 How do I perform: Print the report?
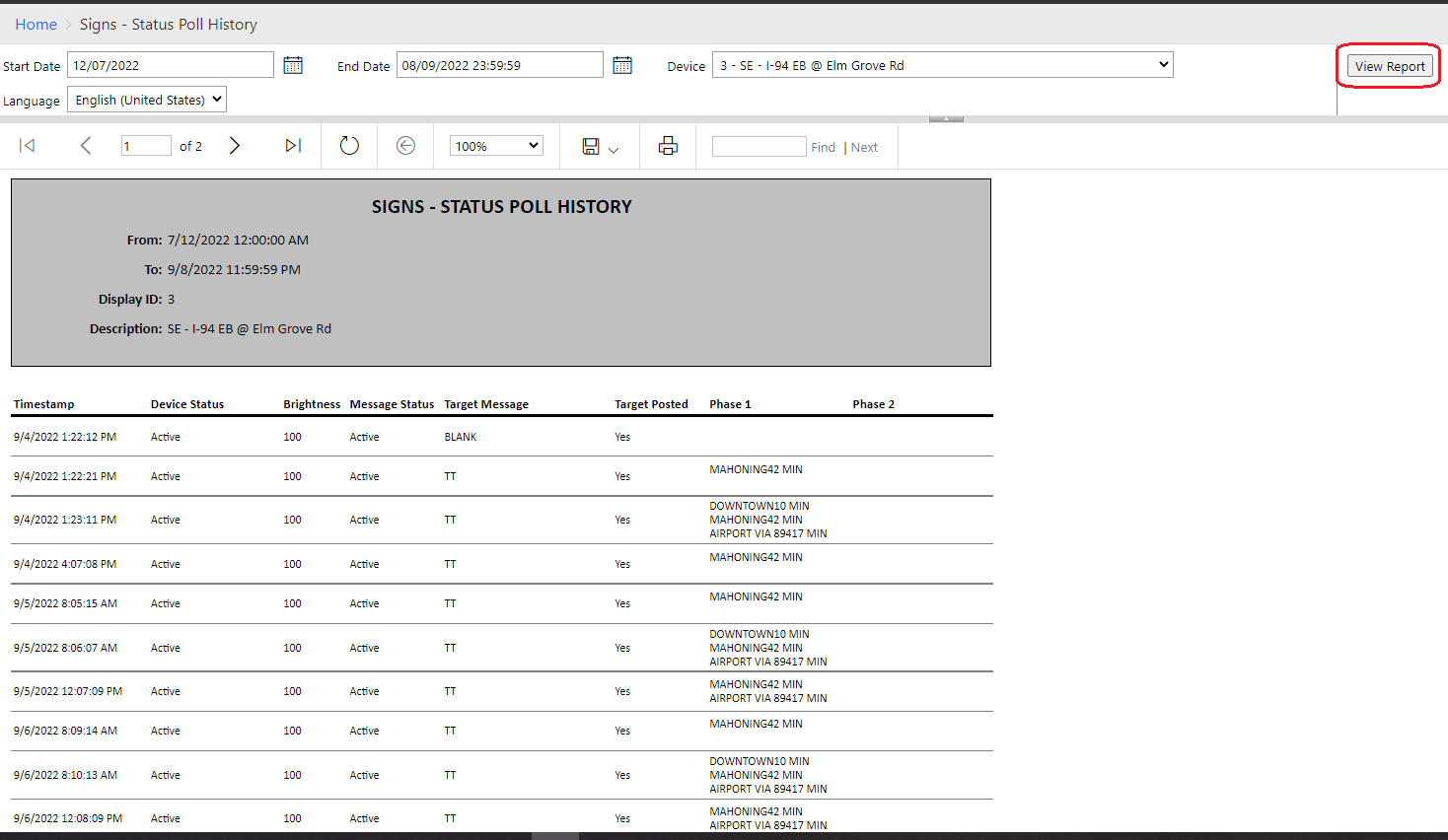pyautogui.click(x=668, y=146)
